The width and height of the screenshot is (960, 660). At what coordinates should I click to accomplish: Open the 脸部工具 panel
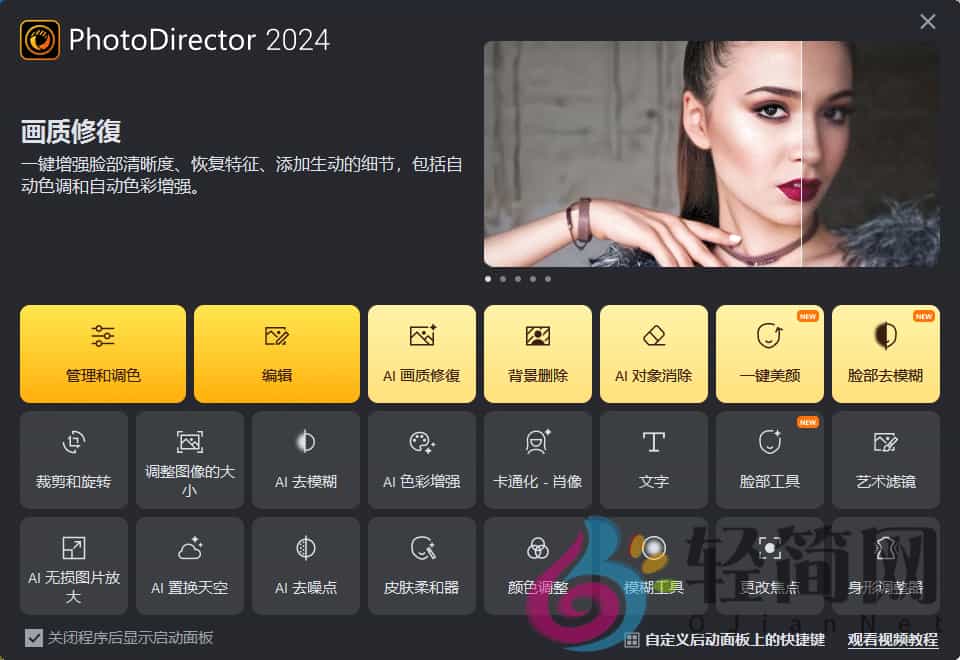tap(770, 459)
